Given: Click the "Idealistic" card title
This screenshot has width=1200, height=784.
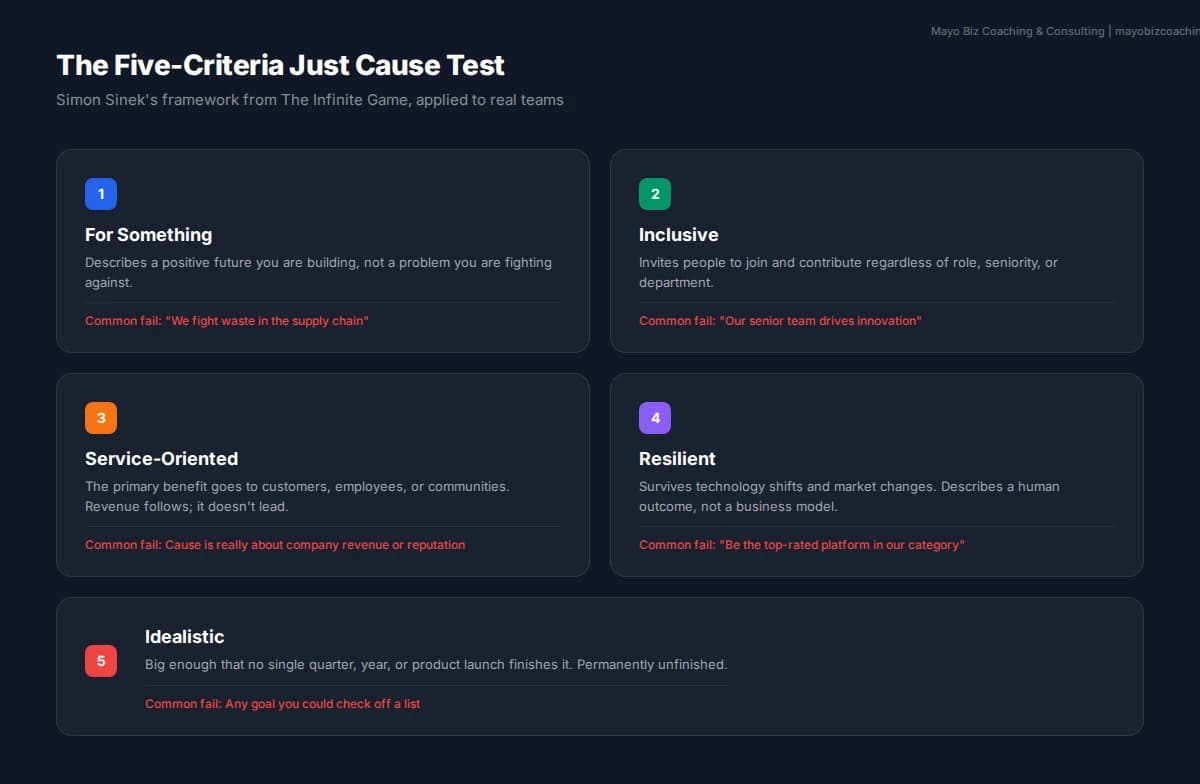Looking at the screenshot, I should (184, 637).
